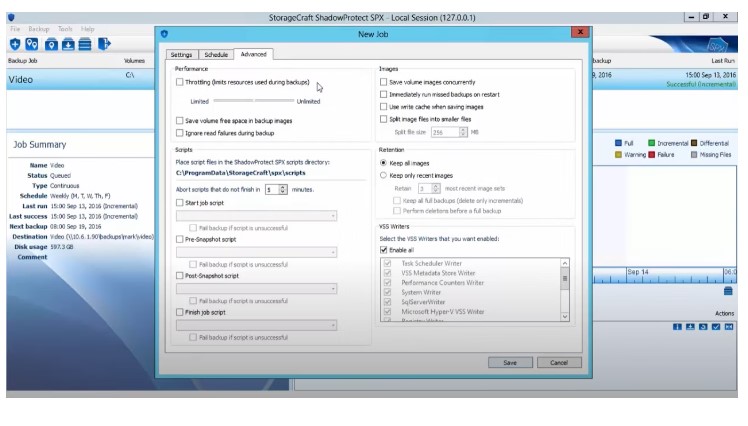Image resolution: width=748 pixels, height=426 pixels.
Task: Click the Actions checkmark icon
Action: coord(716,327)
